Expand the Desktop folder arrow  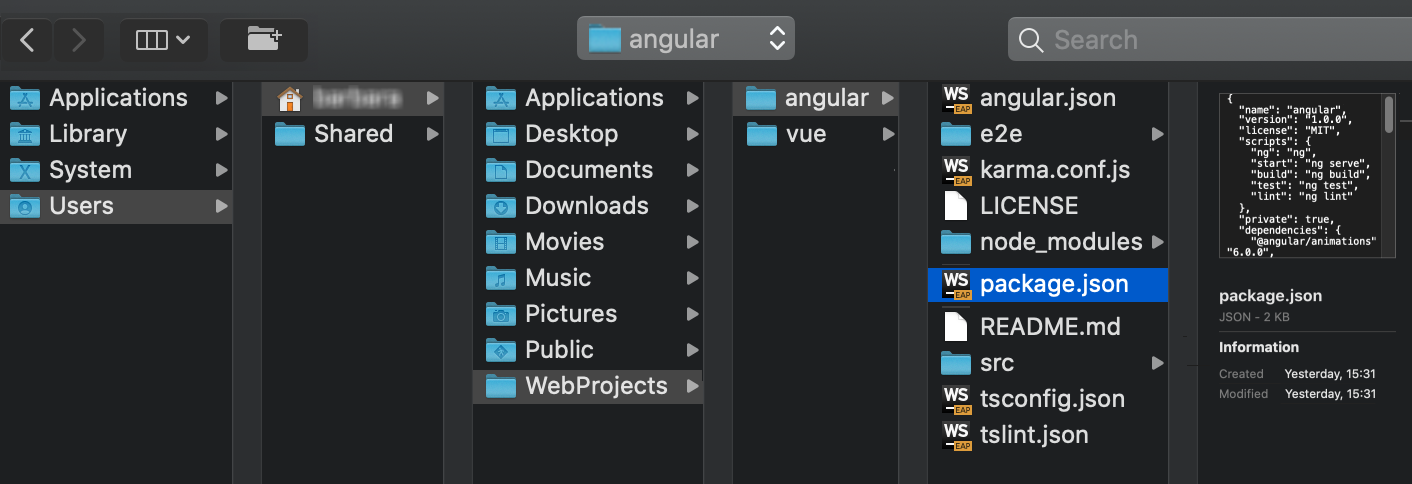(692, 134)
